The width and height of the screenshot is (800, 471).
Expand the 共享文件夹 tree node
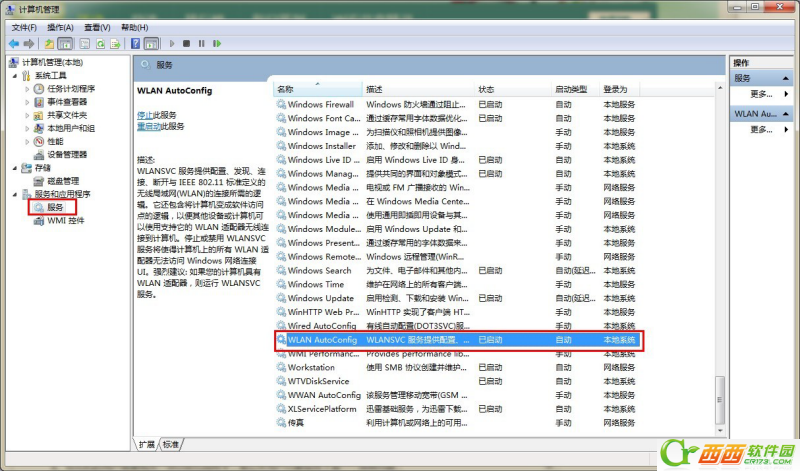pyautogui.click(x=27, y=115)
